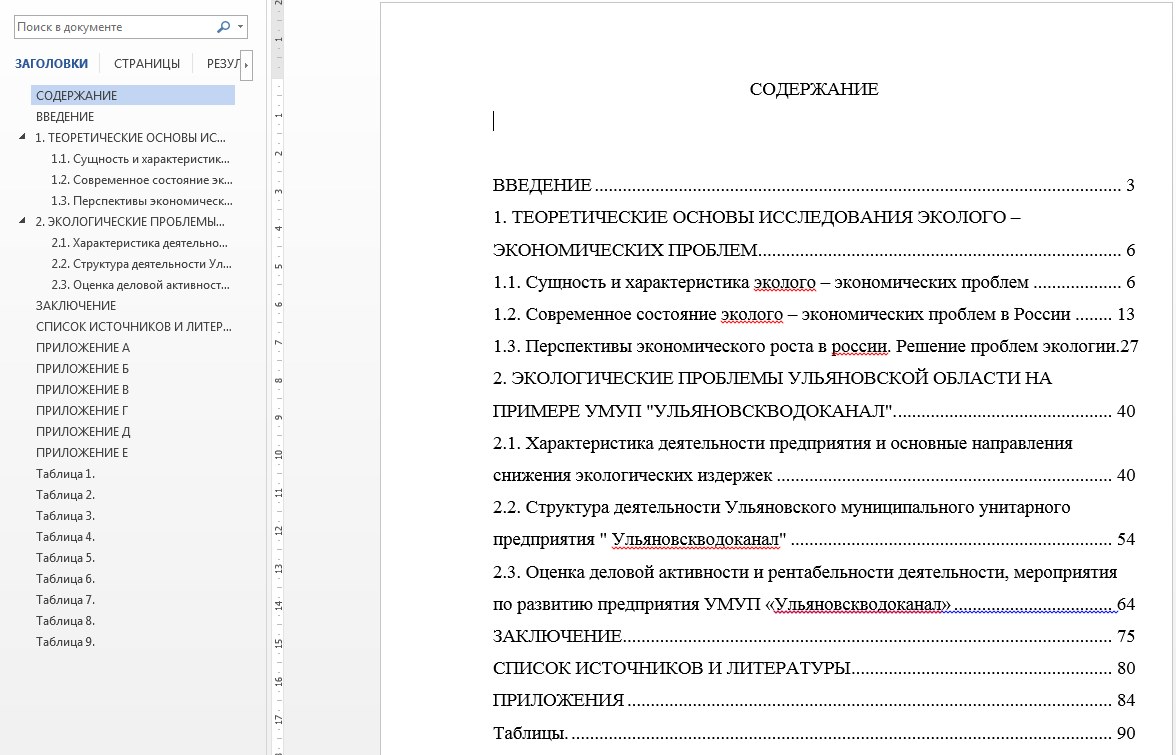Viewport: 1176px width, 755px height.
Task: Switch to the СТРАНИЦЫ tab
Action: tap(147, 64)
